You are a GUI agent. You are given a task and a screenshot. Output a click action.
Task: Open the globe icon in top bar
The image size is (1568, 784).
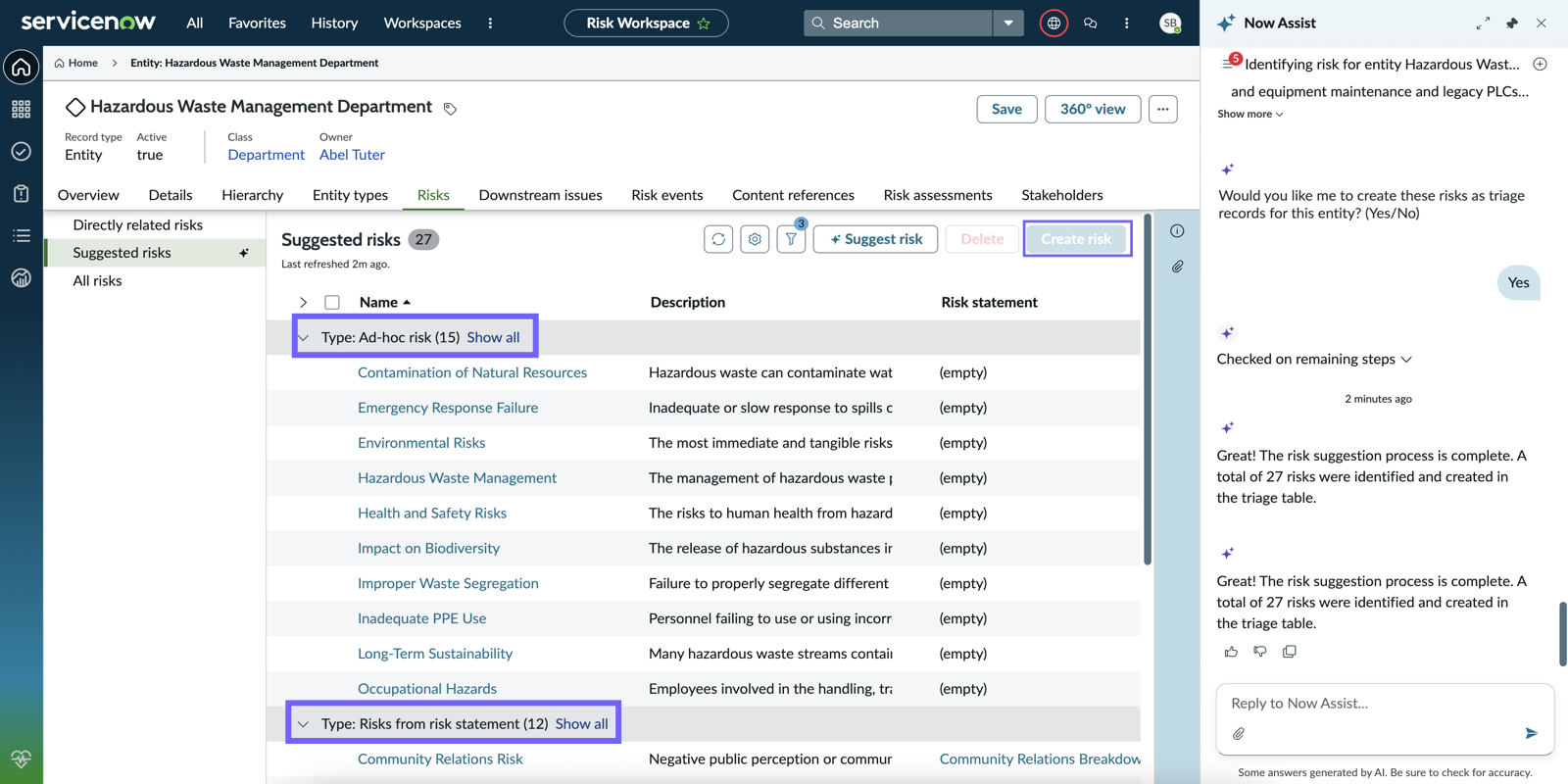point(1053,23)
